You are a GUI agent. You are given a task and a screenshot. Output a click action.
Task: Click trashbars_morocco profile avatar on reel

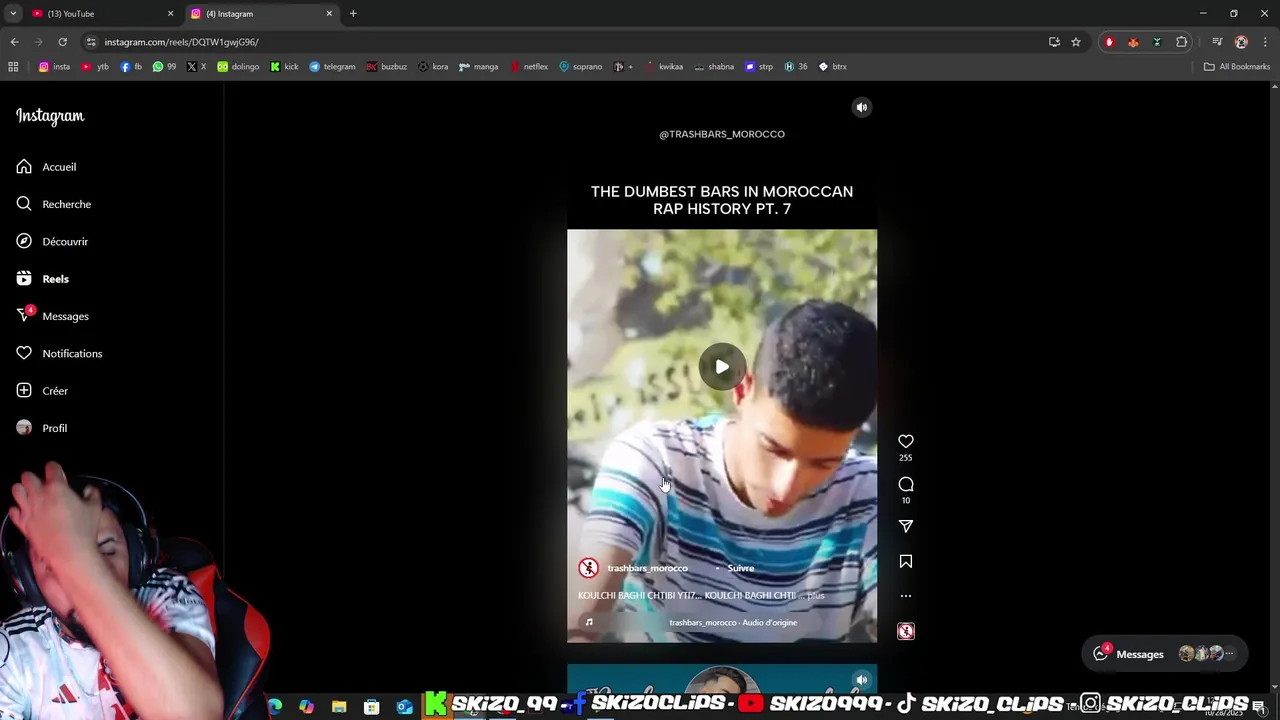[588, 568]
